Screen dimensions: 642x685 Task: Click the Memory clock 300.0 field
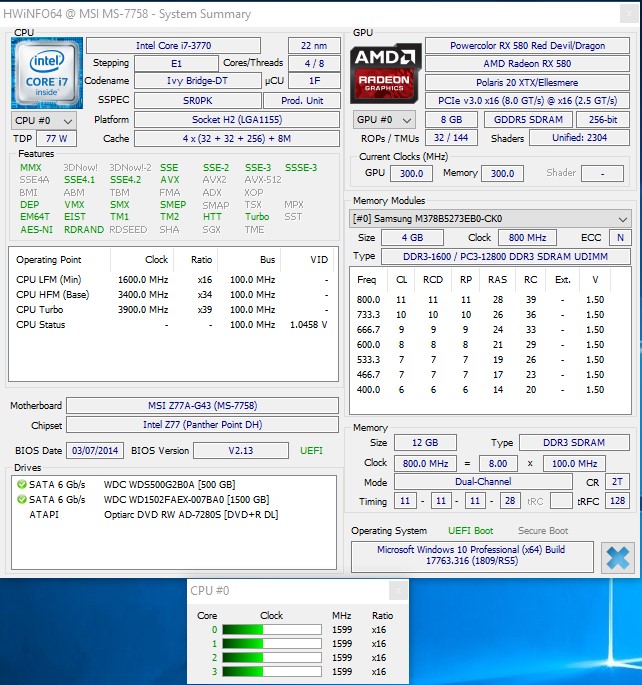[x=502, y=173]
